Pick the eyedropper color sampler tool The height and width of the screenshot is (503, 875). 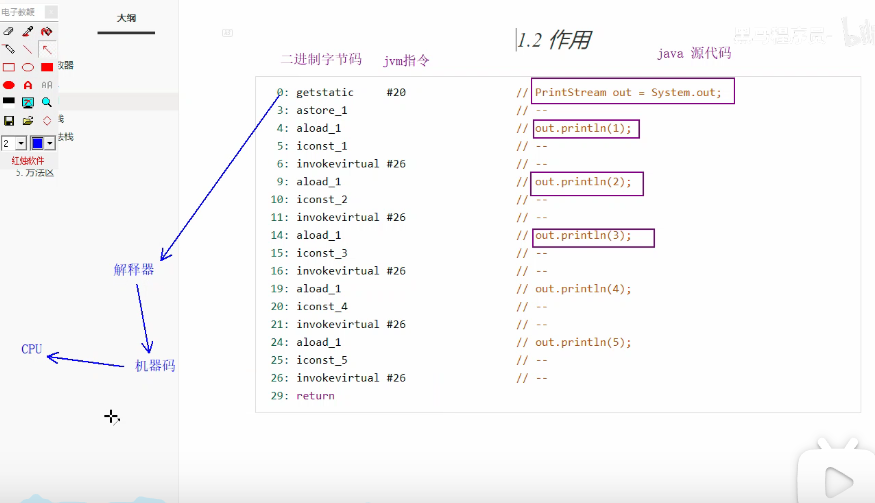27,31
